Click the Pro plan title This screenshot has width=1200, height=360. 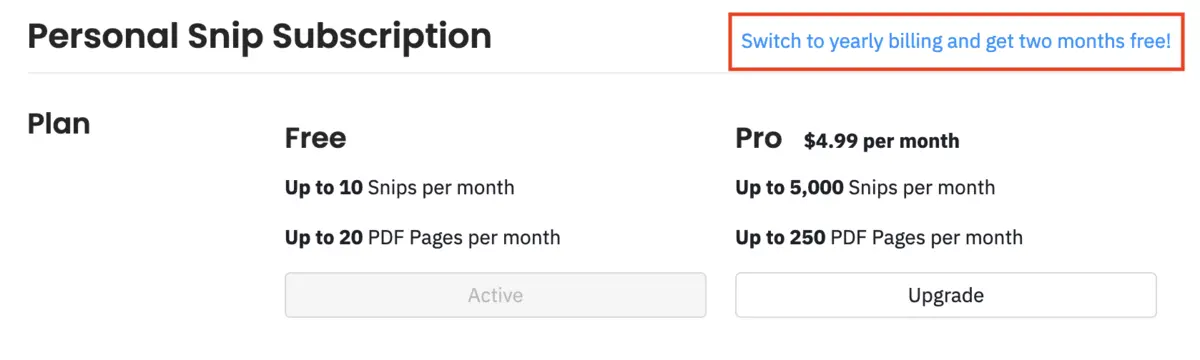[759, 137]
